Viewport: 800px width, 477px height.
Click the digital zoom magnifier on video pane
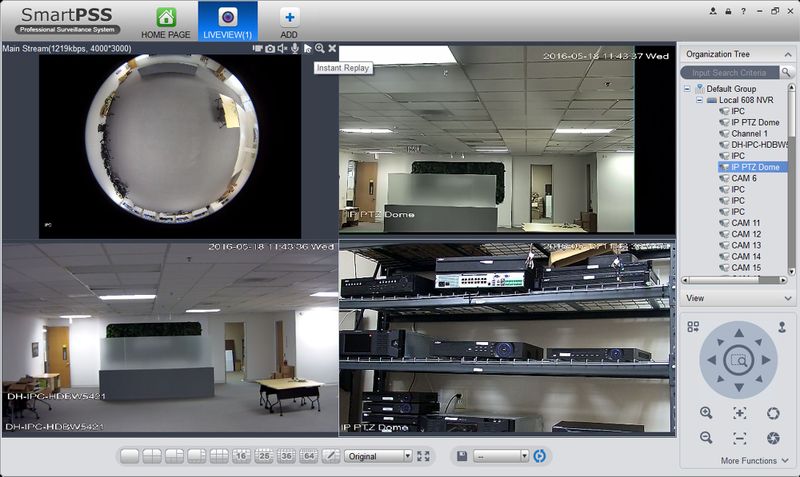coord(320,48)
